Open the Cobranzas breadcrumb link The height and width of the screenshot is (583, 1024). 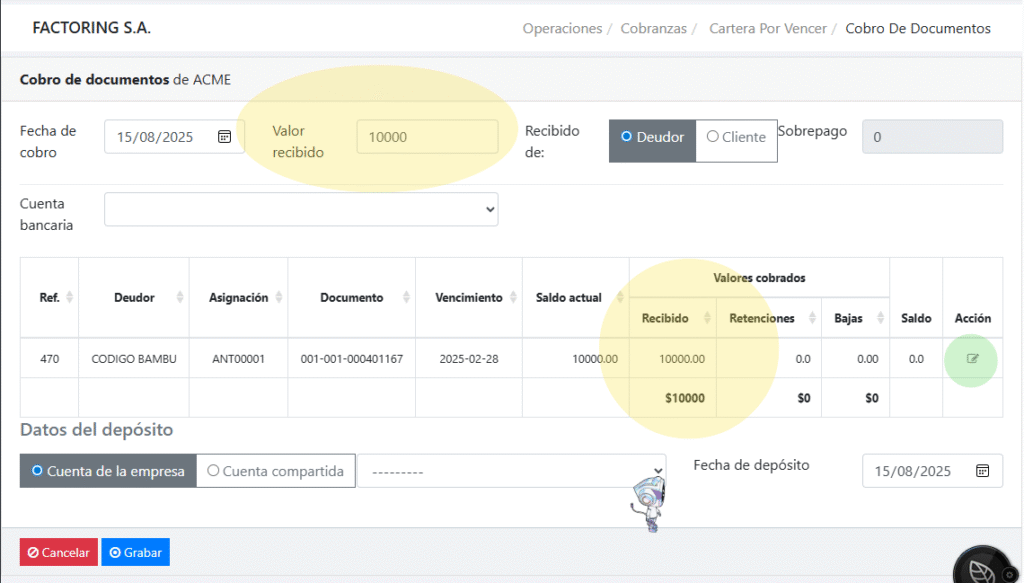click(654, 28)
